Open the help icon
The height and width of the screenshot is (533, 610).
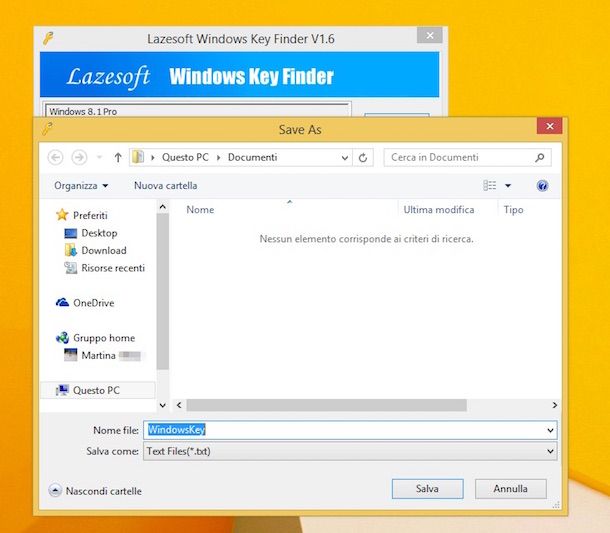tap(542, 186)
